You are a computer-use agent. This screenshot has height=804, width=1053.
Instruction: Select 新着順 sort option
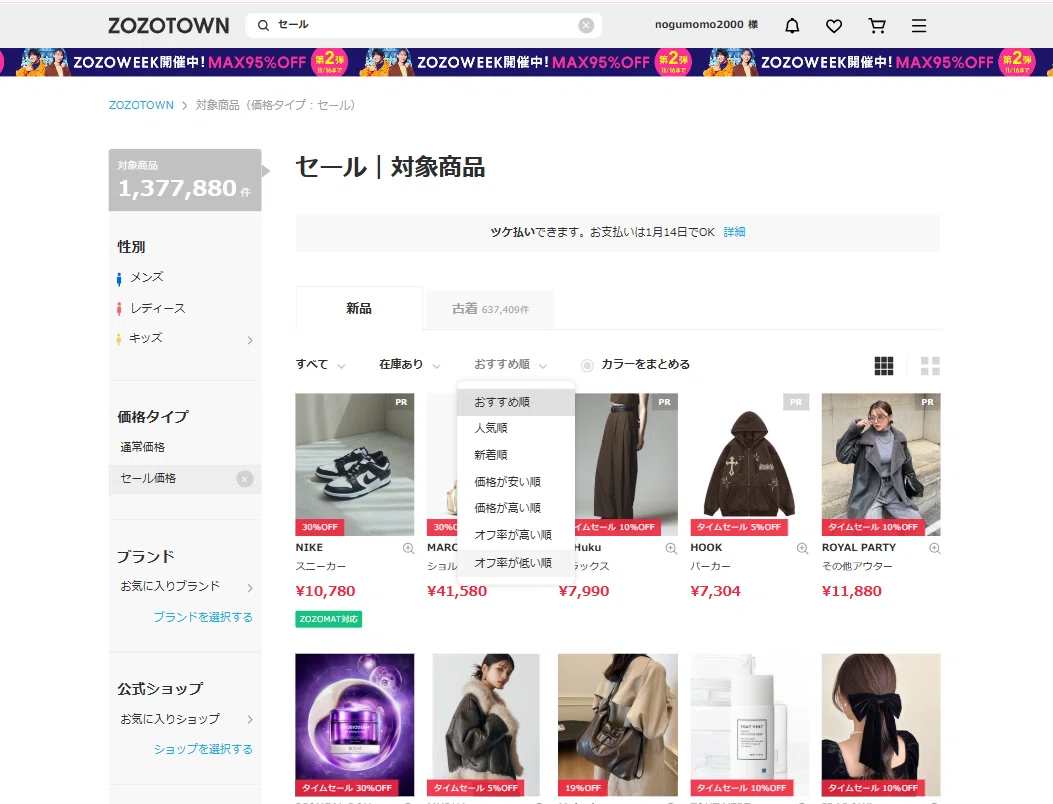pyautogui.click(x=516, y=455)
